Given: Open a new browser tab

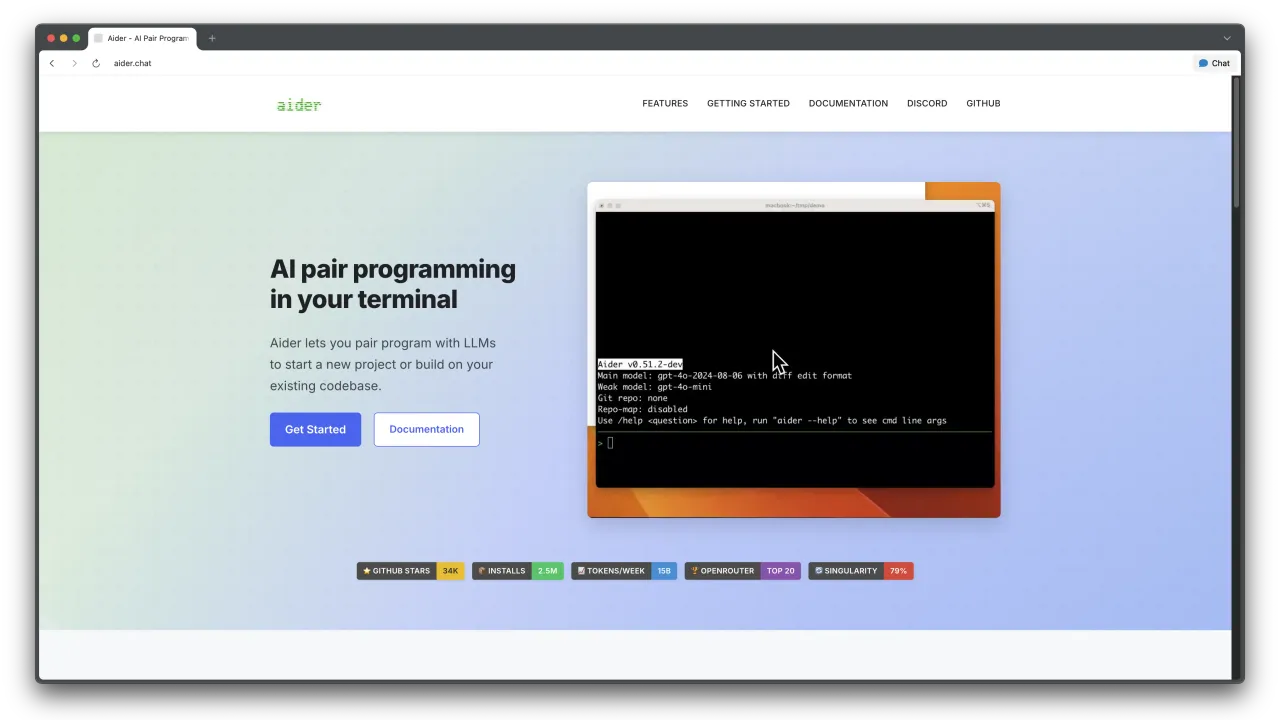Looking at the screenshot, I should [x=212, y=38].
